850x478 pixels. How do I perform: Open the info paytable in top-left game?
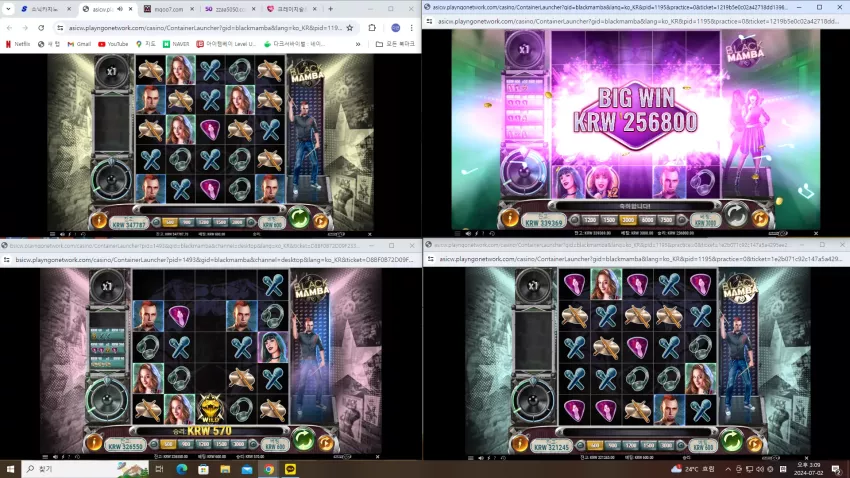pyautogui.click(x=99, y=220)
